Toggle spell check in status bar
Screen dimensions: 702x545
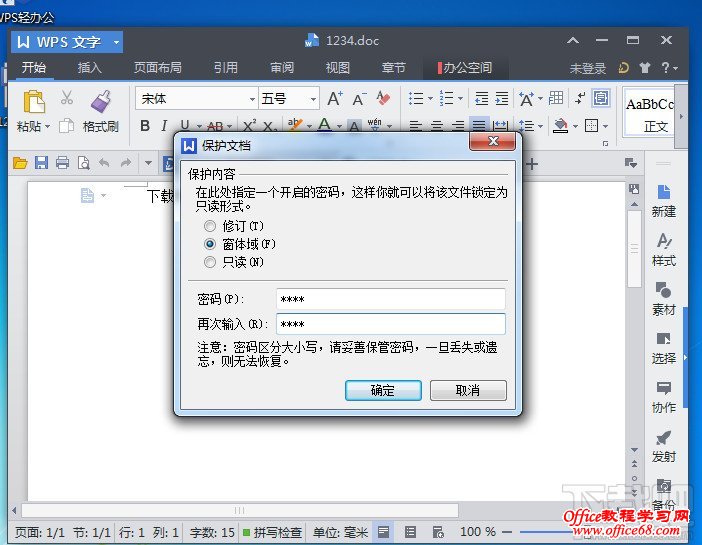tap(272, 532)
